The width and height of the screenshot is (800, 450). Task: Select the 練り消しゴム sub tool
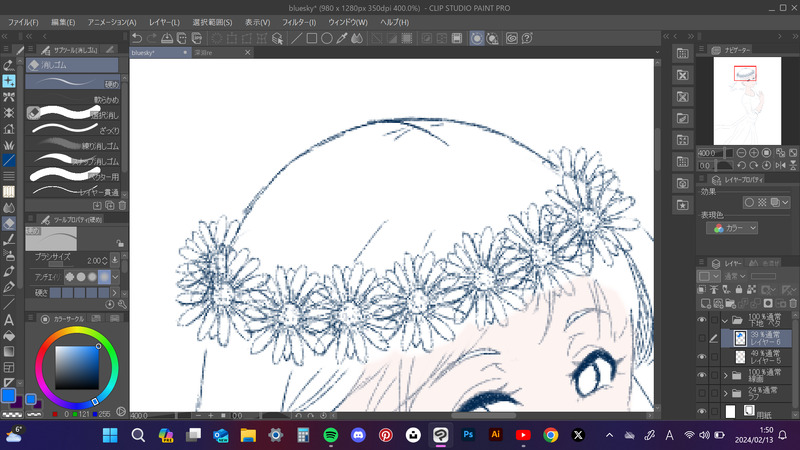(x=73, y=145)
